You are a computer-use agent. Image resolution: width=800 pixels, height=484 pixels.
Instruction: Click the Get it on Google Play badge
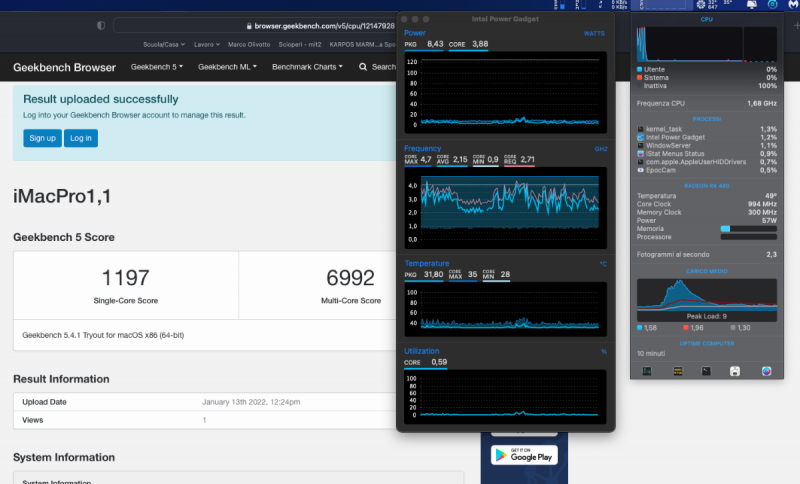[522, 454]
